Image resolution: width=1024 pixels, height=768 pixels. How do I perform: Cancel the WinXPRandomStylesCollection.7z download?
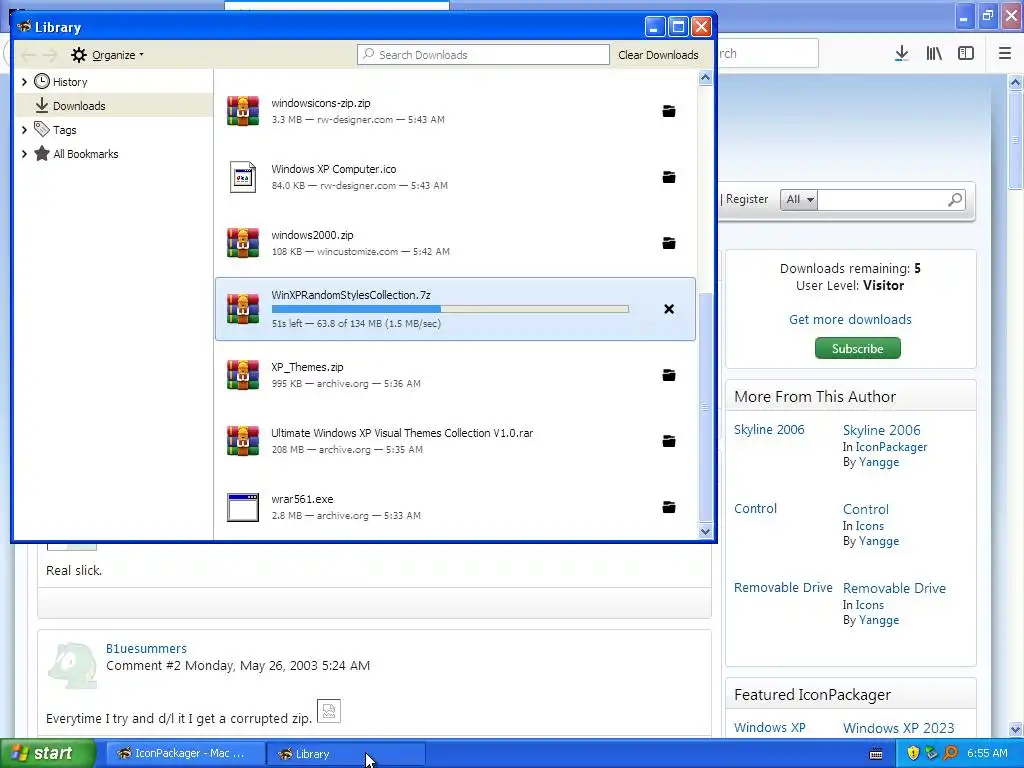coord(669,309)
